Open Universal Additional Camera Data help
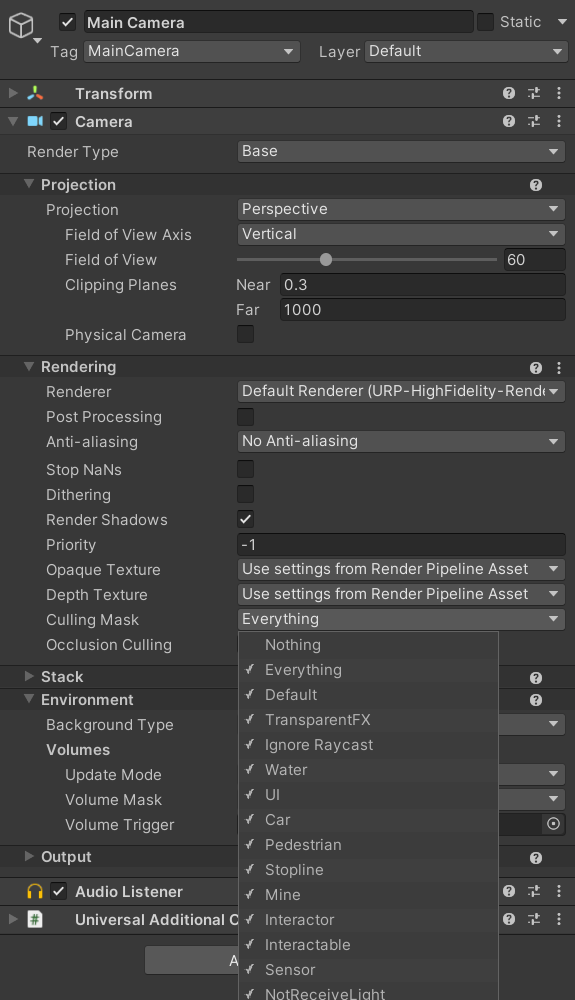This screenshot has width=575, height=1000. tap(509, 919)
